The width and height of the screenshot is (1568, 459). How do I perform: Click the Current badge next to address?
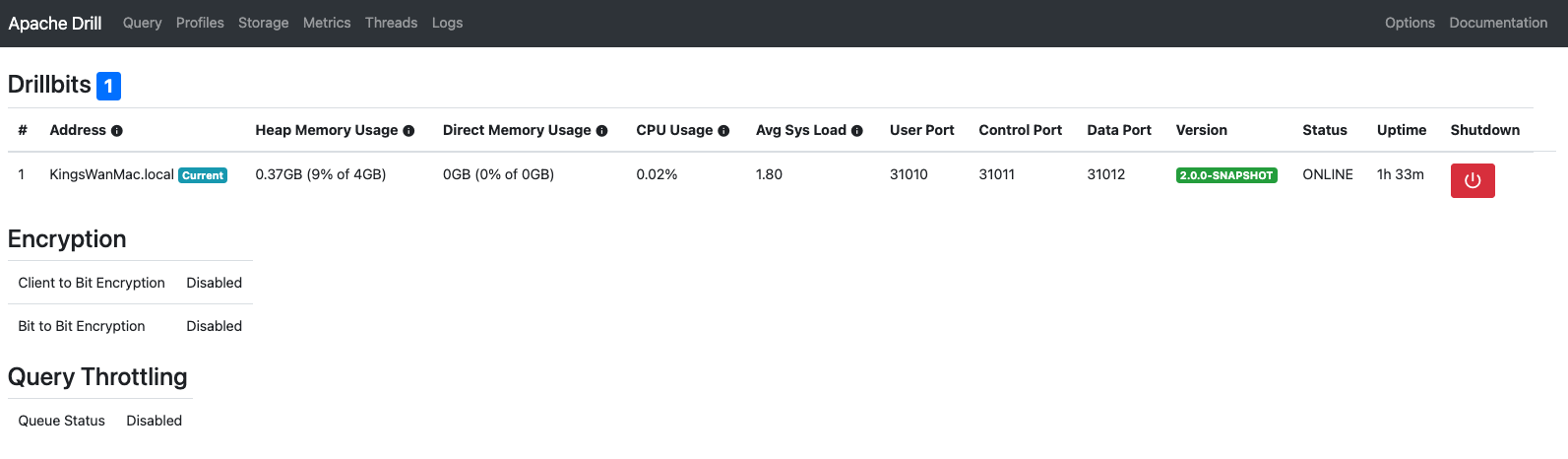[x=203, y=175]
